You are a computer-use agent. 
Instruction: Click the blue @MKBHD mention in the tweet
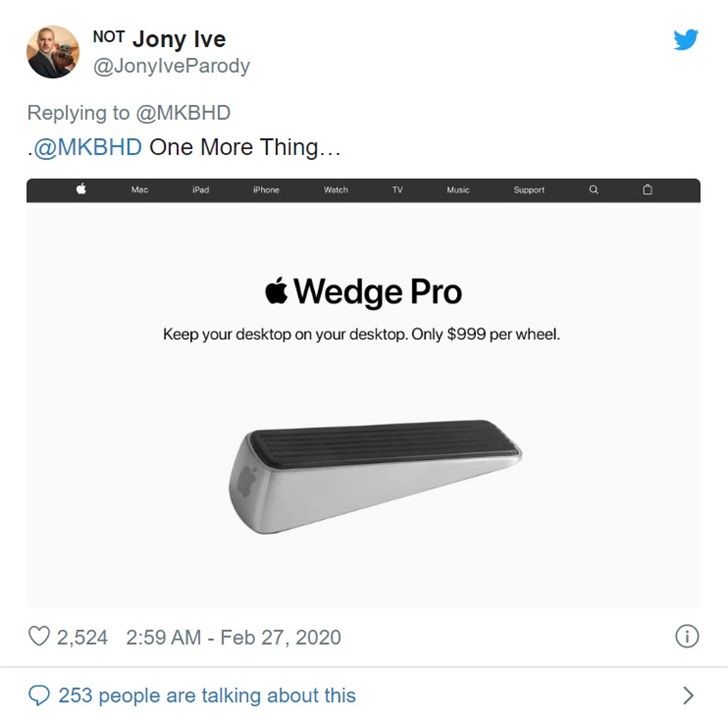[87, 147]
